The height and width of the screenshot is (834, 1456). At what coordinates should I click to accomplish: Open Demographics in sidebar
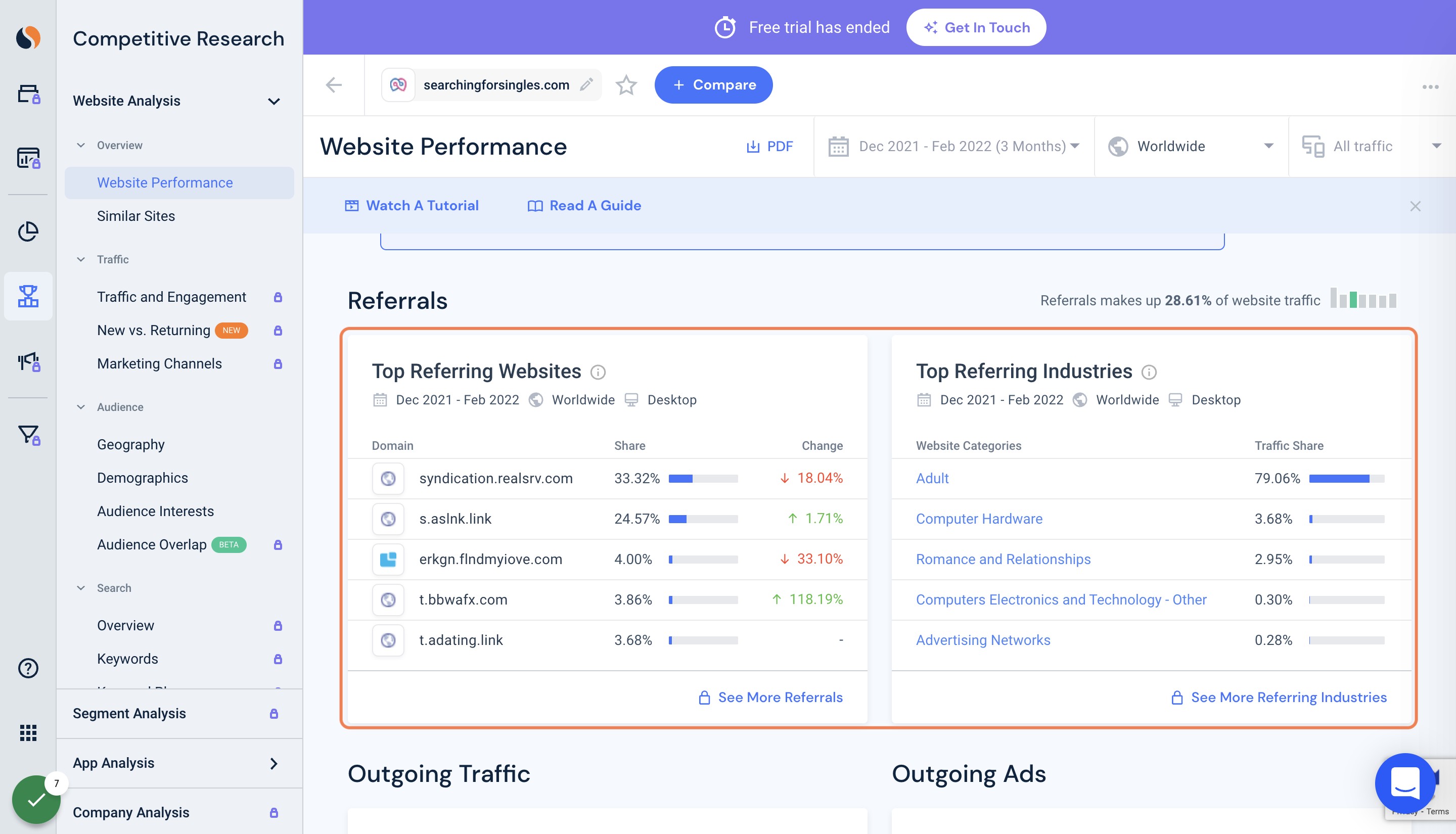click(142, 478)
